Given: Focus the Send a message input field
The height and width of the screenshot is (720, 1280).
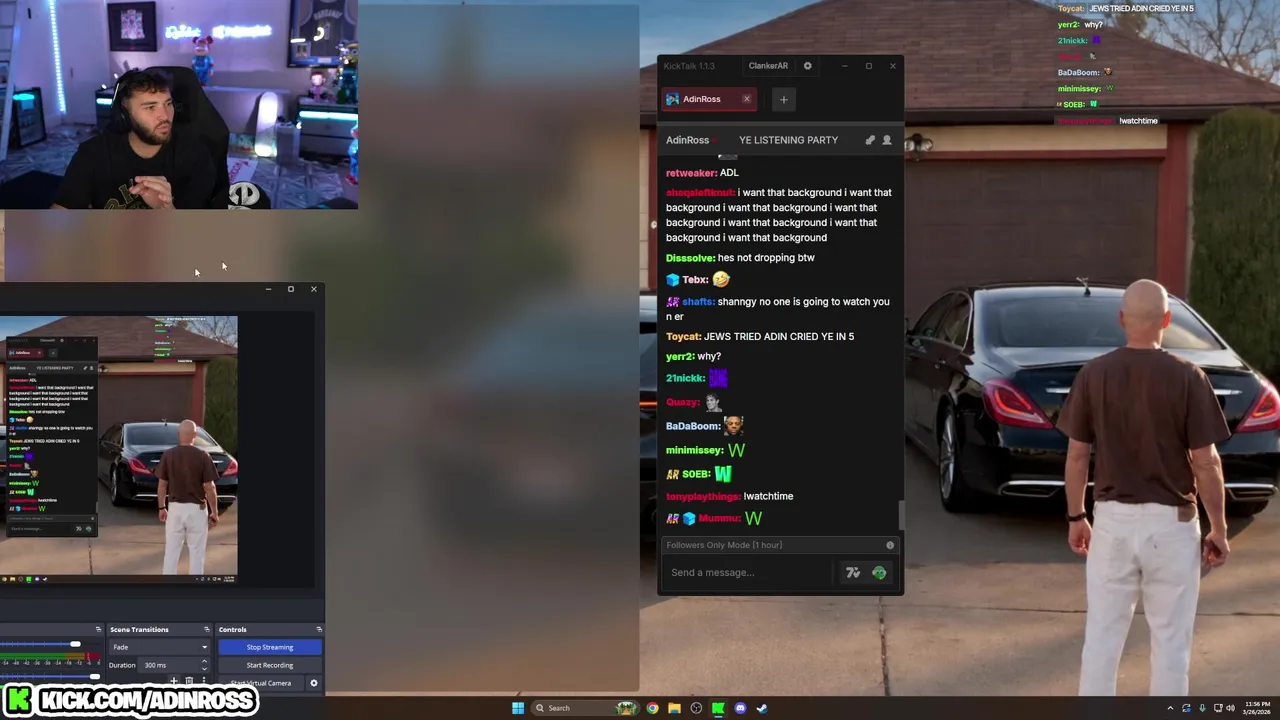Looking at the screenshot, I should coord(748,572).
